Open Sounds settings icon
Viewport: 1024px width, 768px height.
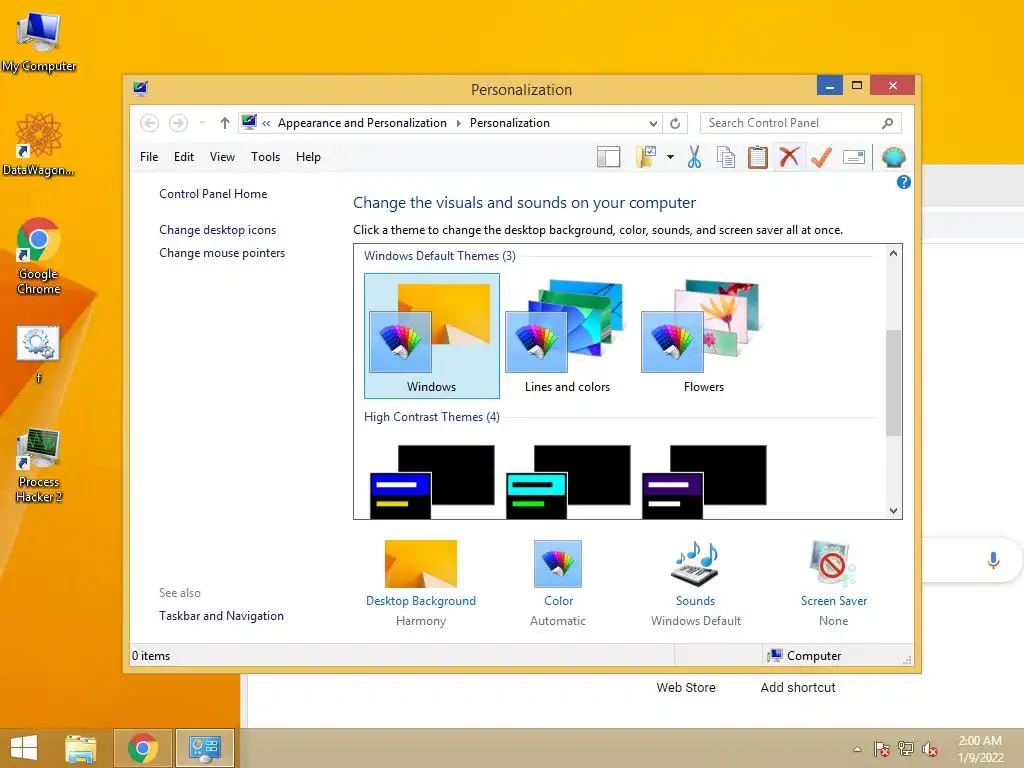(x=696, y=564)
